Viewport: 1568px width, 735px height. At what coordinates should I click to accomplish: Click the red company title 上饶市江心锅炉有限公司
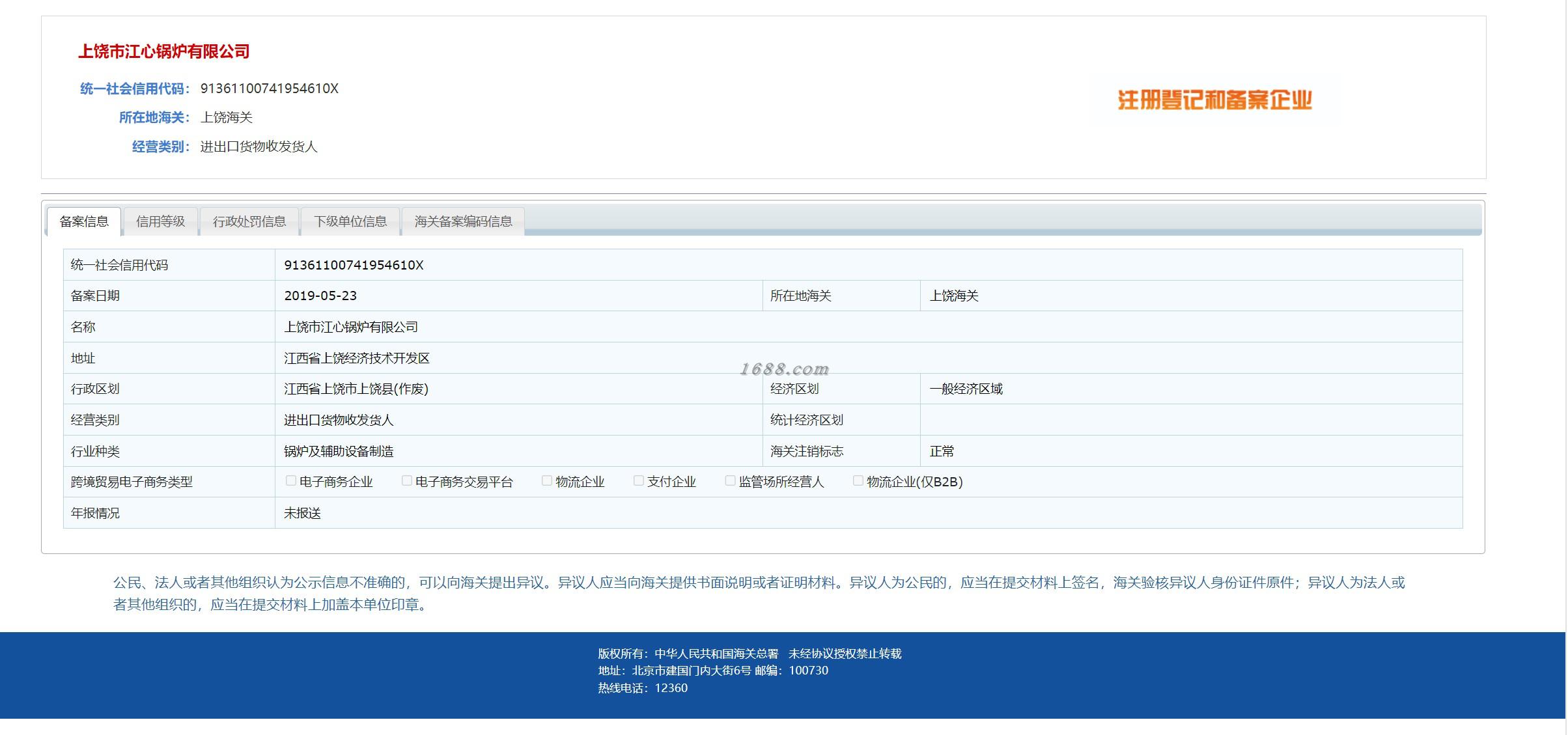(x=164, y=52)
